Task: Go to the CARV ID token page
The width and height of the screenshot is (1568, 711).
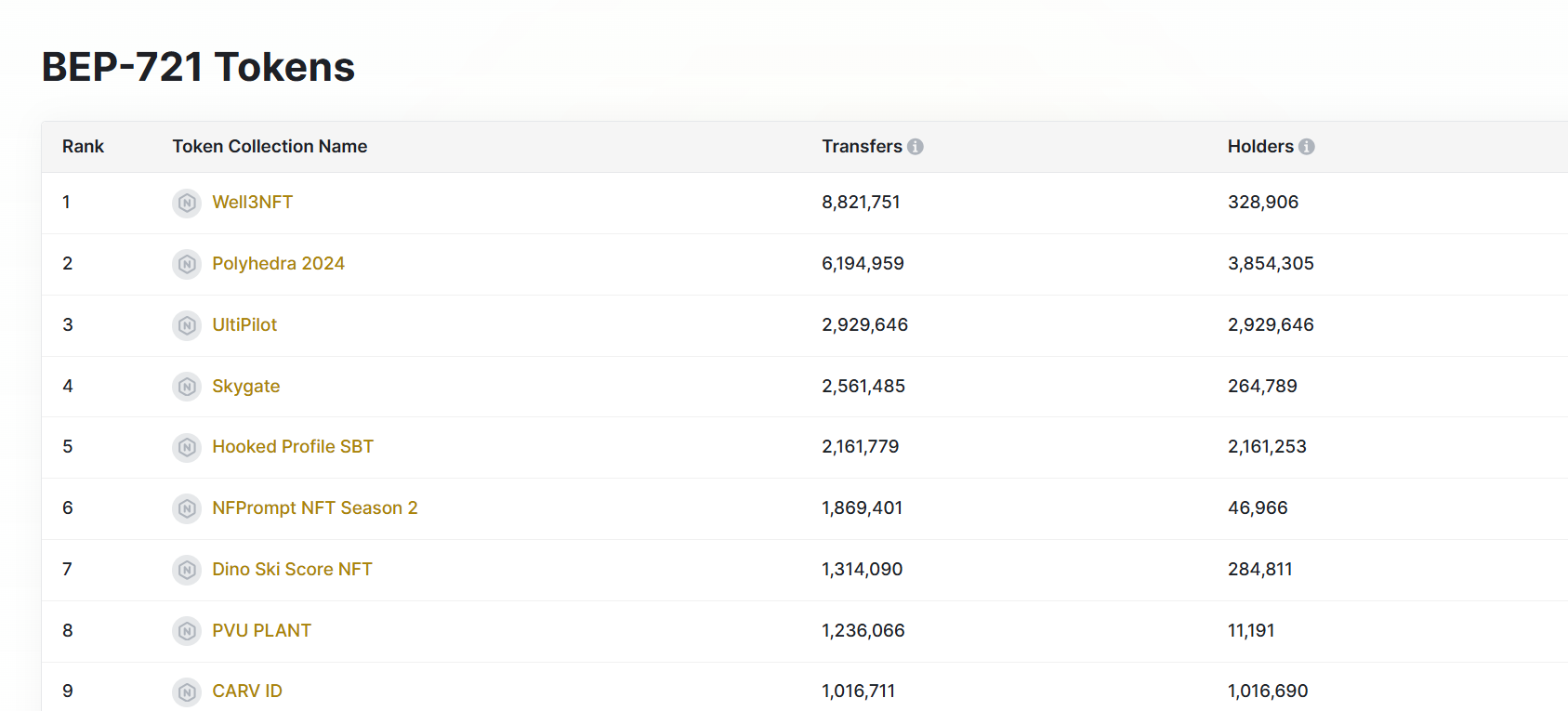Action: coord(247,691)
